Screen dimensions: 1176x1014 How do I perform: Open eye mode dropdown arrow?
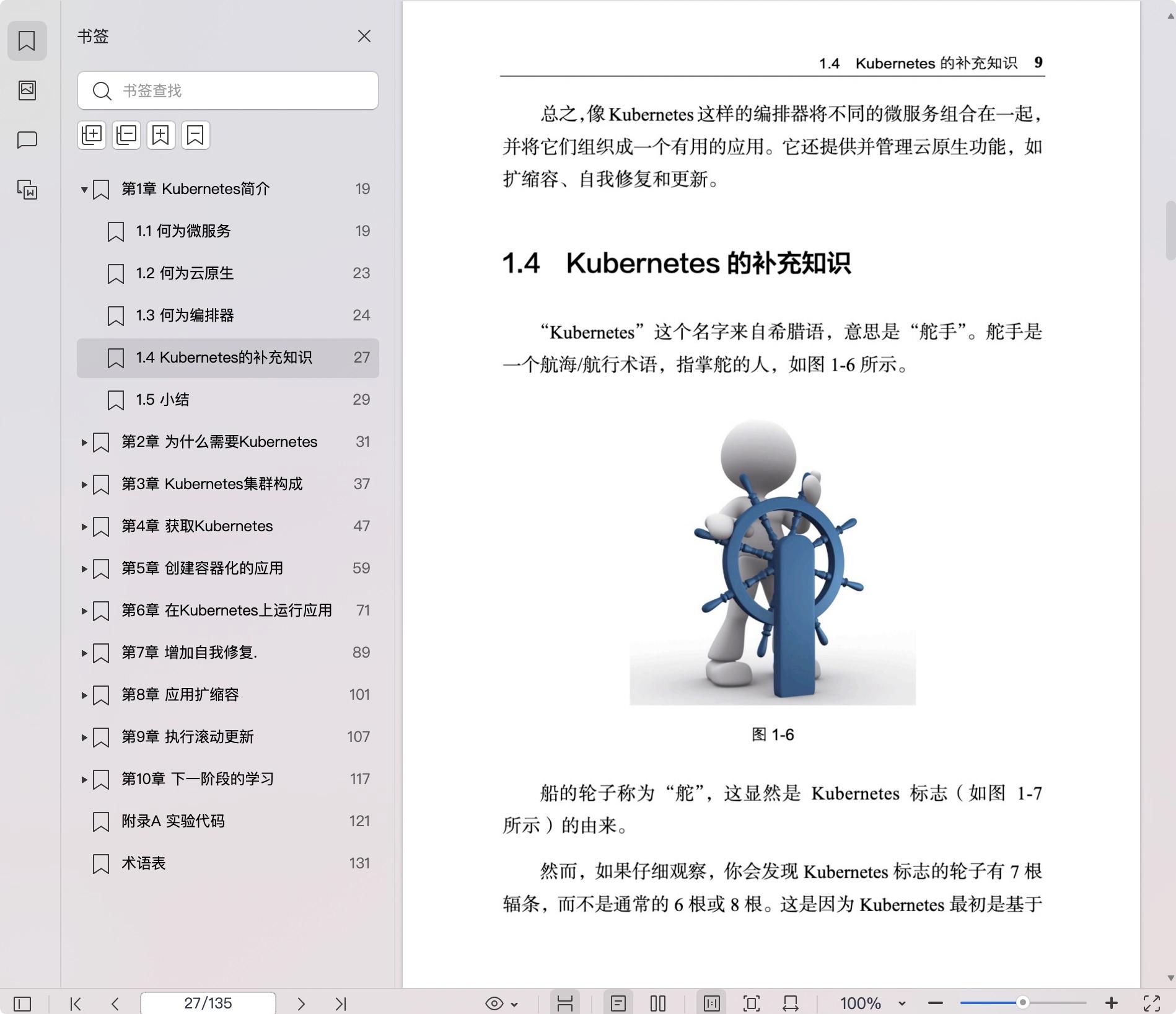(514, 1004)
